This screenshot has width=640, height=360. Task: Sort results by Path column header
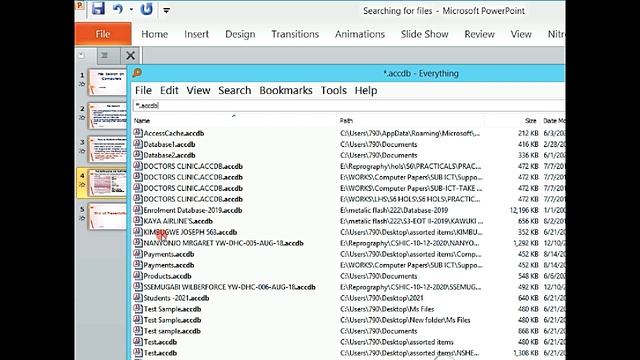coord(411,120)
